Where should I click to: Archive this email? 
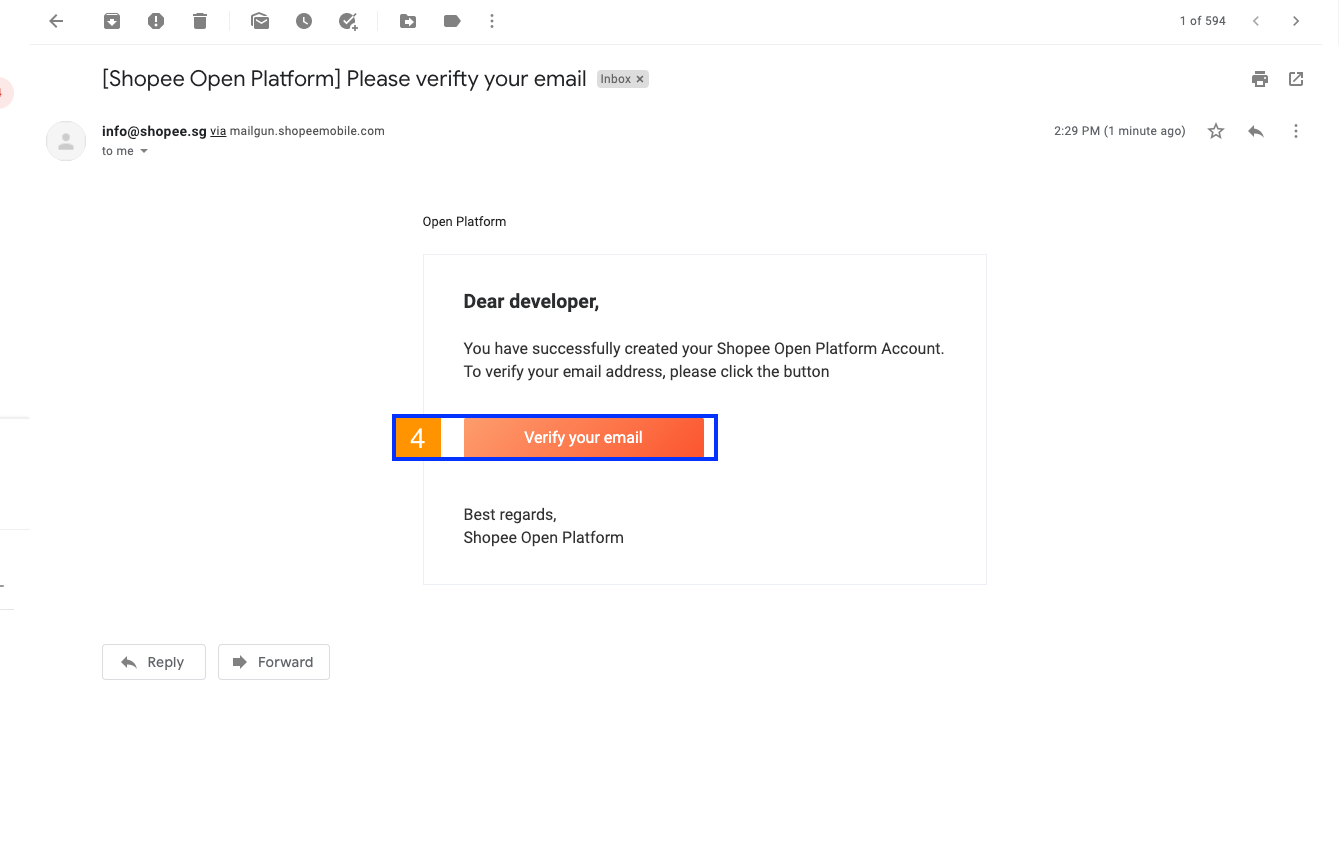pos(112,21)
